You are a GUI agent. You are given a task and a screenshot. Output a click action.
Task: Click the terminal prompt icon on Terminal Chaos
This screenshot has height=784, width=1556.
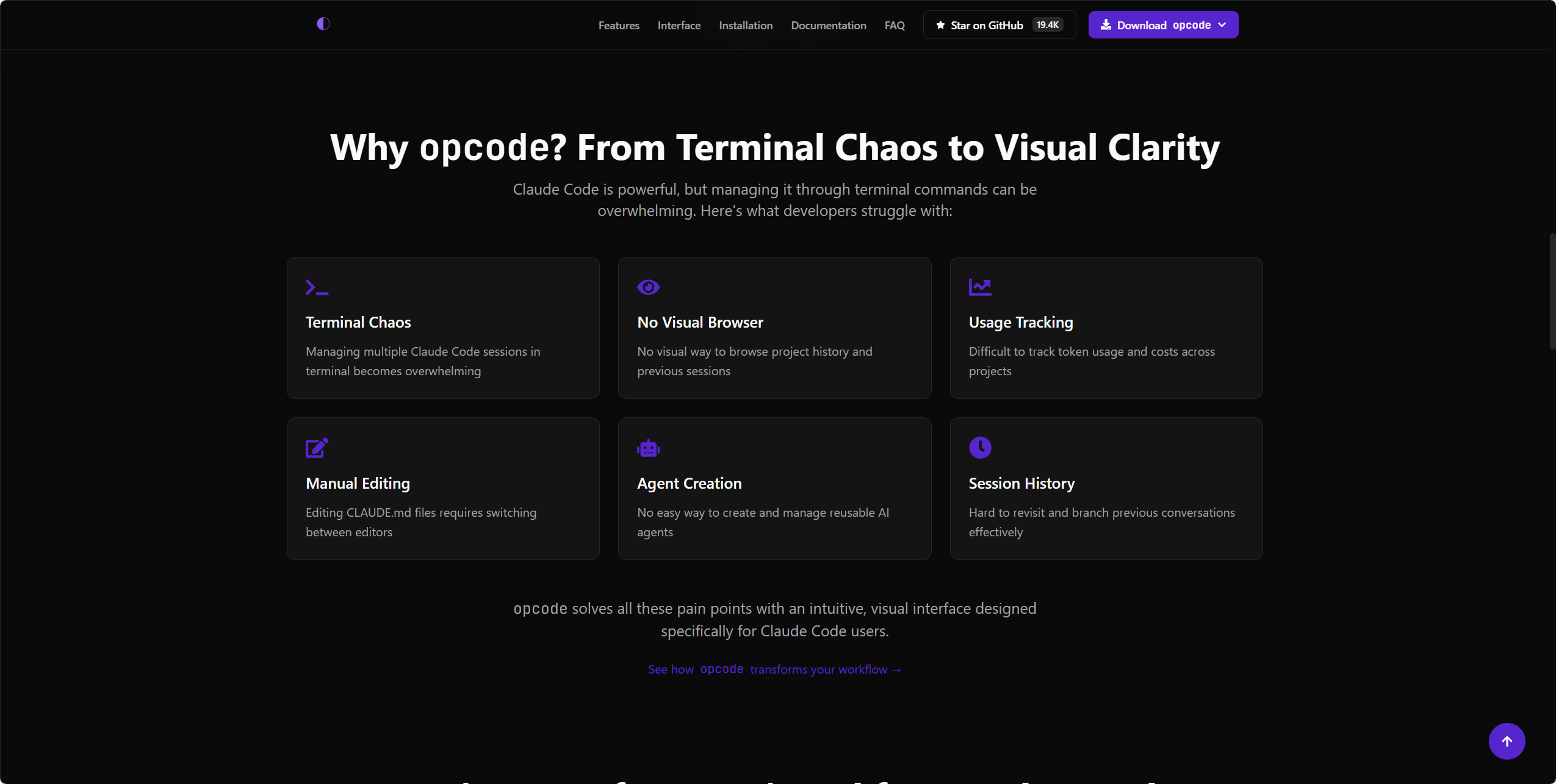[317, 287]
